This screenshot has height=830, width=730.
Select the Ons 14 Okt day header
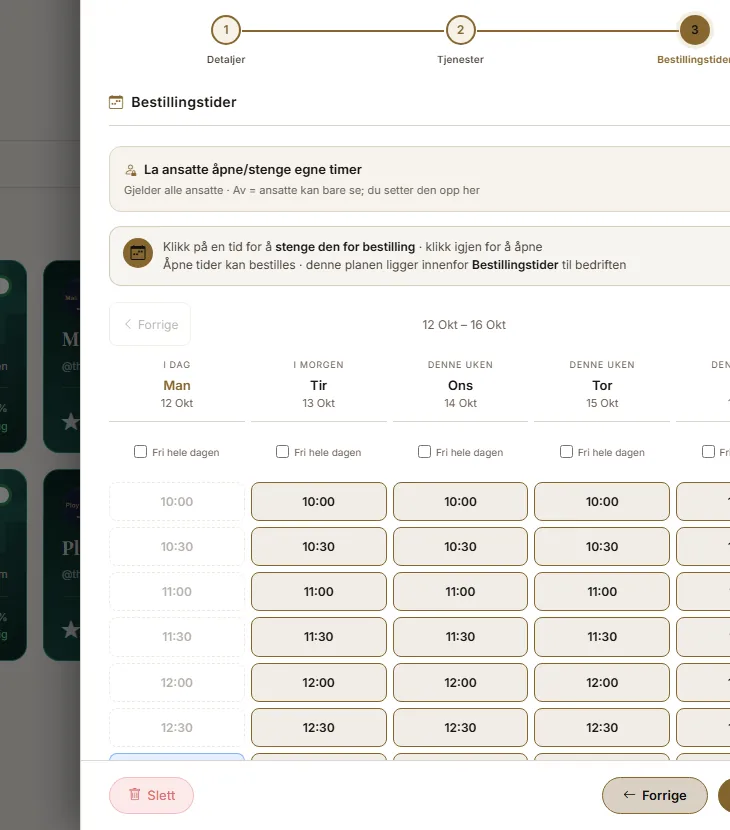460,386
